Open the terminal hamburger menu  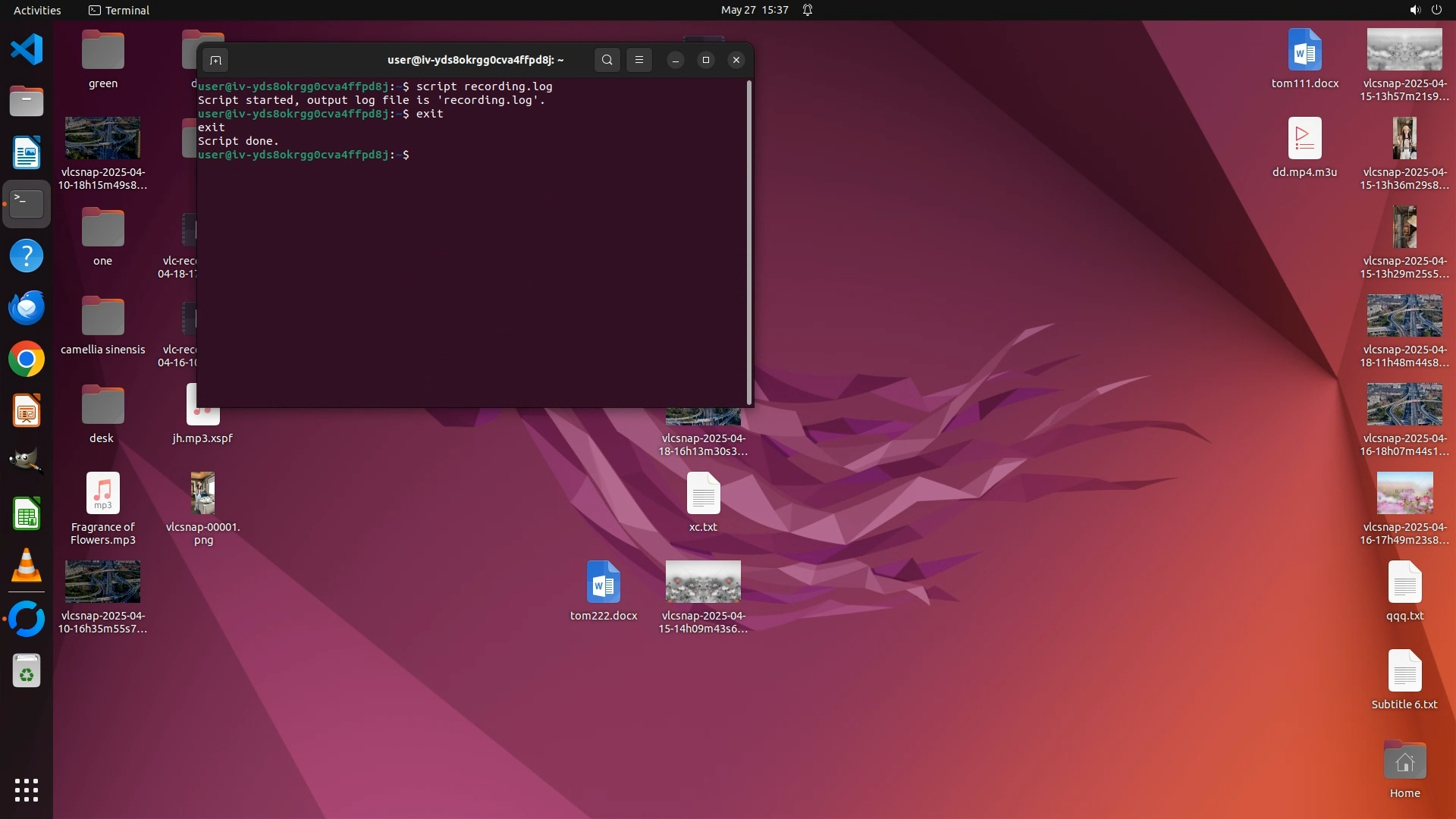pos(639,60)
